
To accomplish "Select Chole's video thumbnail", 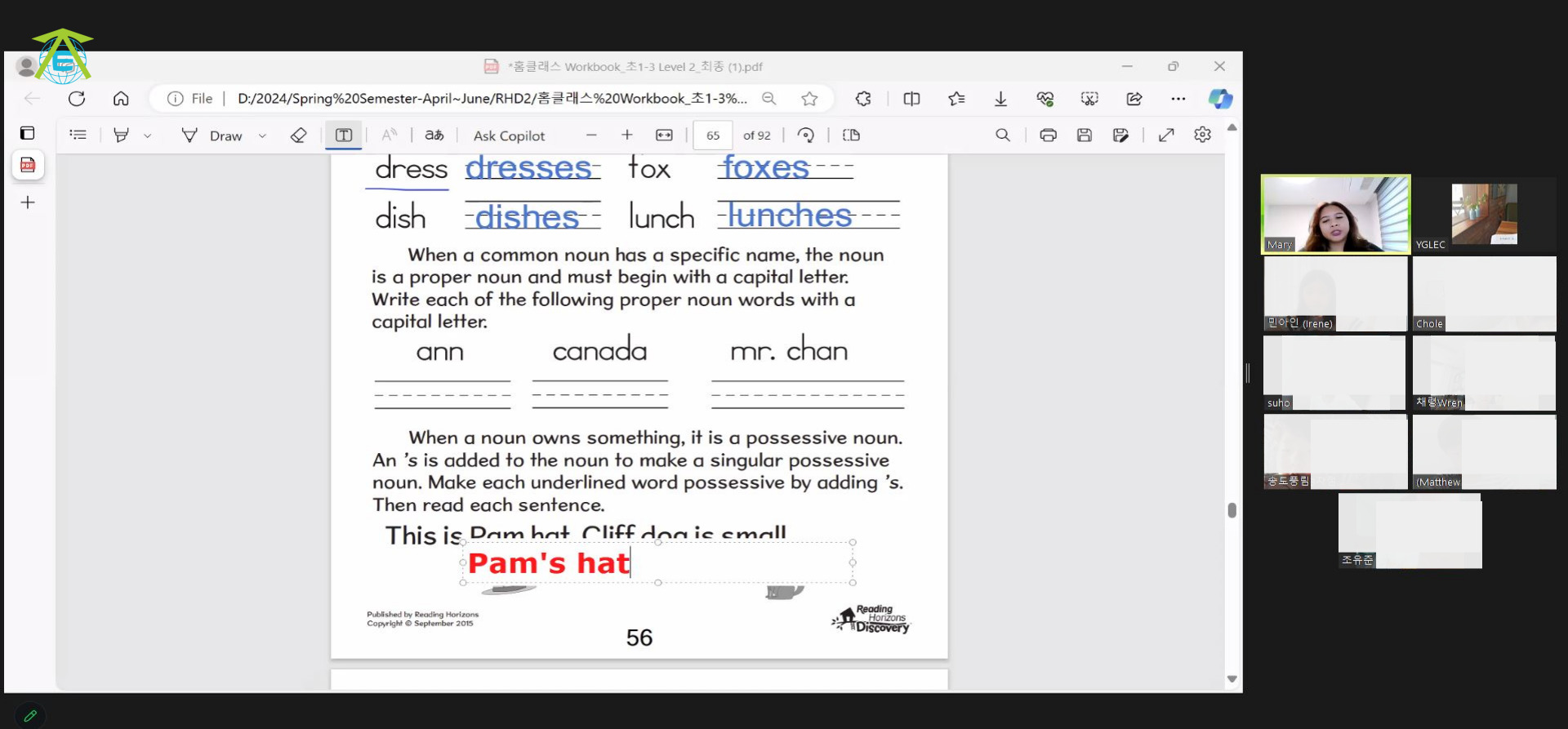I will tap(1484, 294).
